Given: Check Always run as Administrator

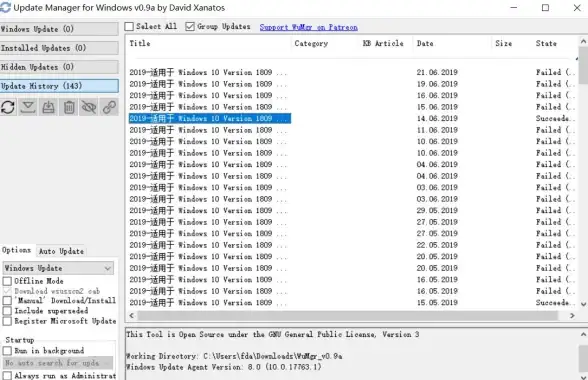Looking at the screenshot, I should 7,375.
